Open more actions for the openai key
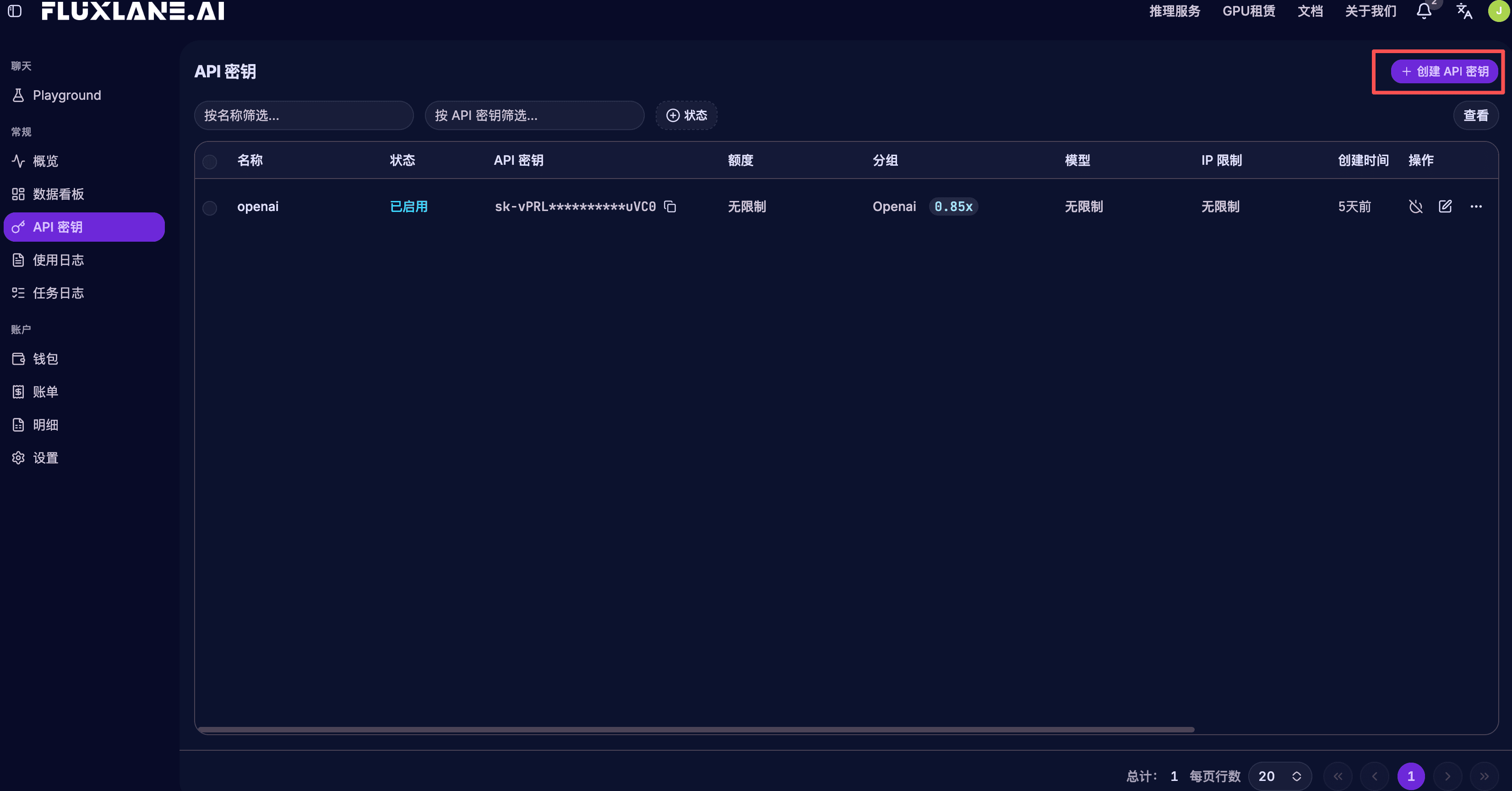The image size is (1512, 791). [1476, 206]
